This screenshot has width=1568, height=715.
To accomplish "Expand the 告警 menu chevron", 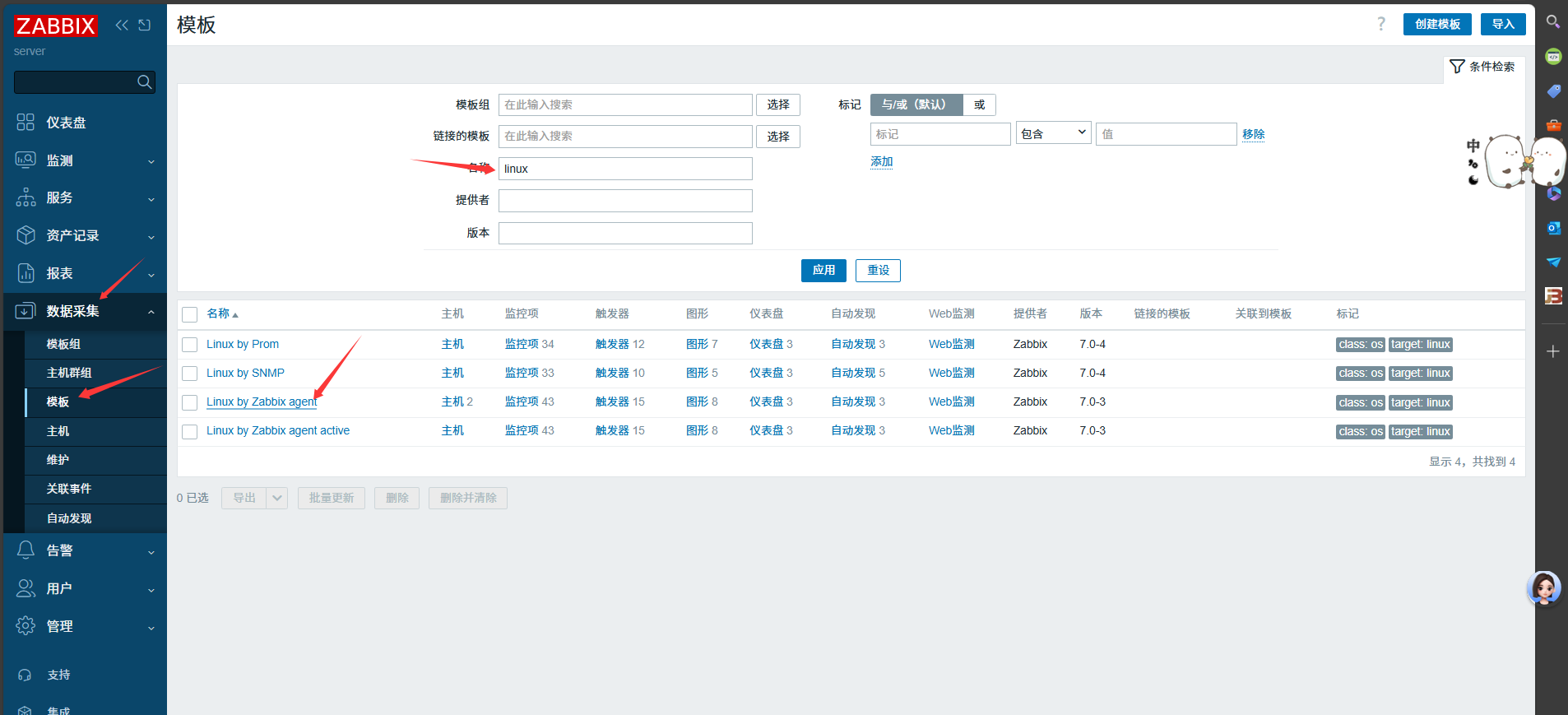I will [151, 552].
